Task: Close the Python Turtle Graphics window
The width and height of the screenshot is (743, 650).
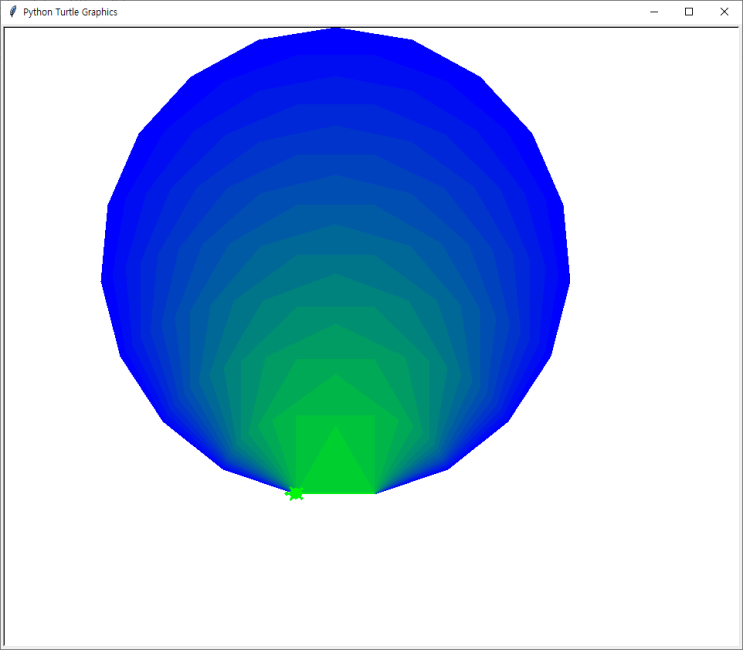Action: 724,12
